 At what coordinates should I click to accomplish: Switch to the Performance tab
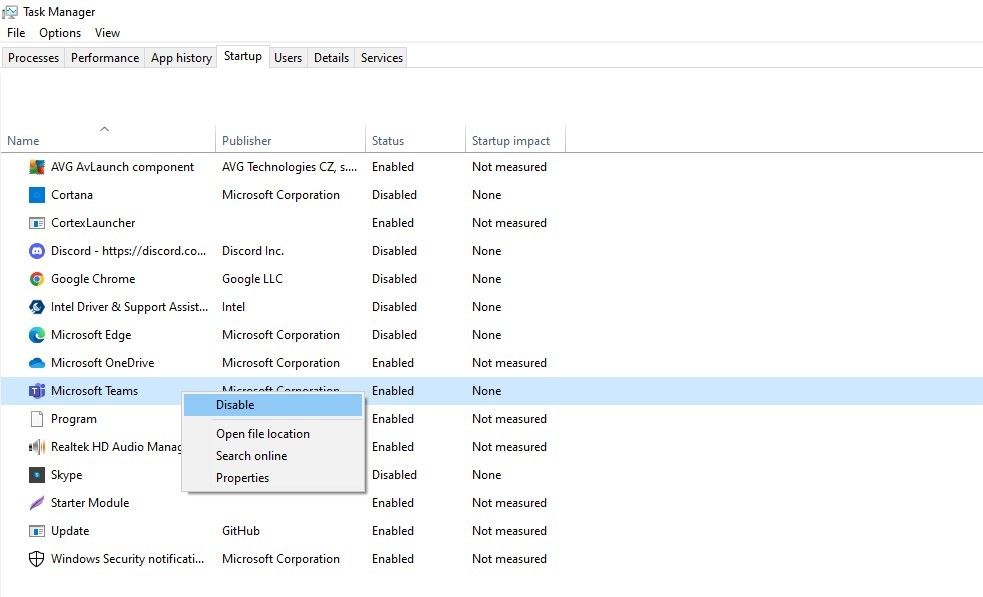[x=105, y=58]
